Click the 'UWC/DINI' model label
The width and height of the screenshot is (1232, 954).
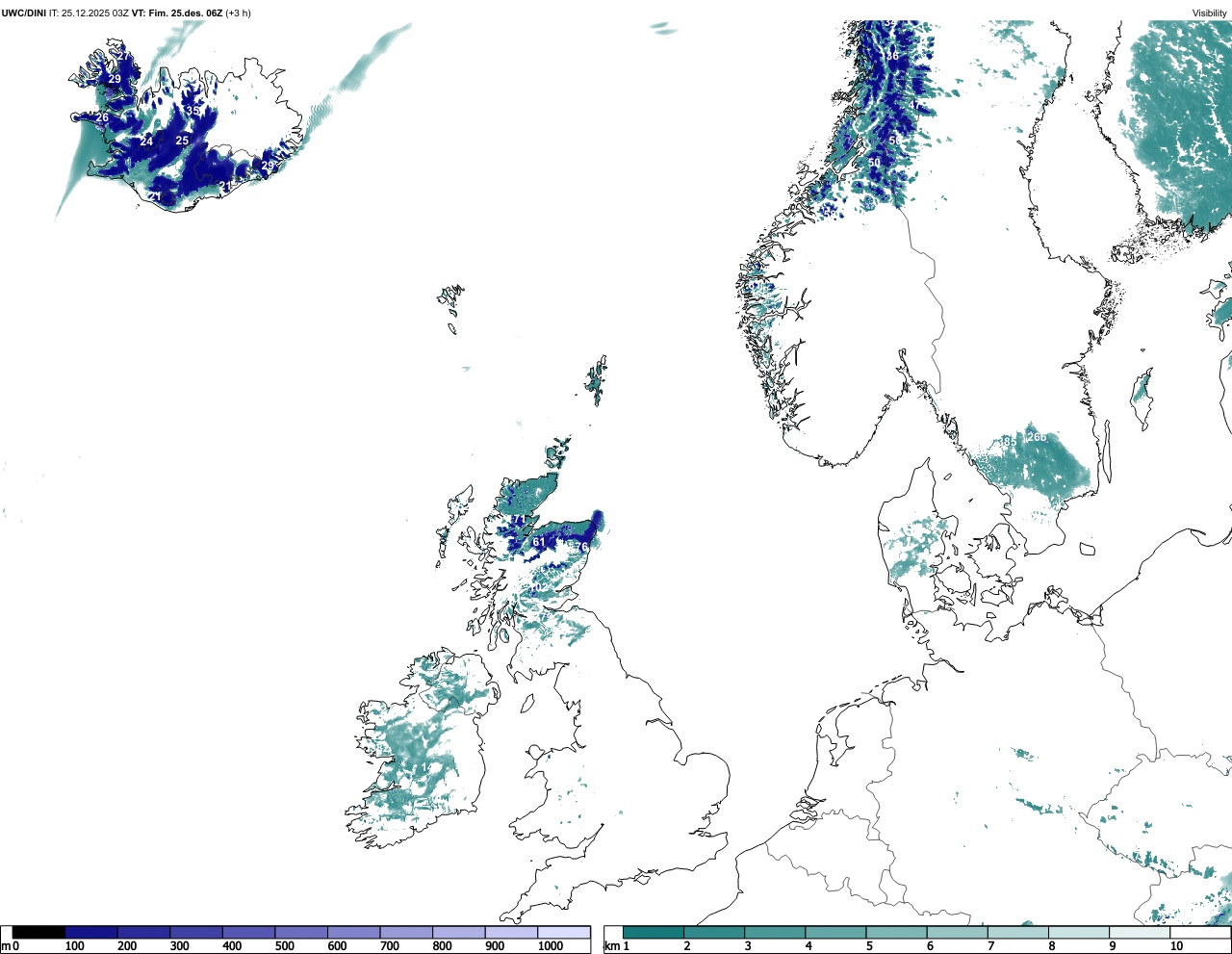24,13
